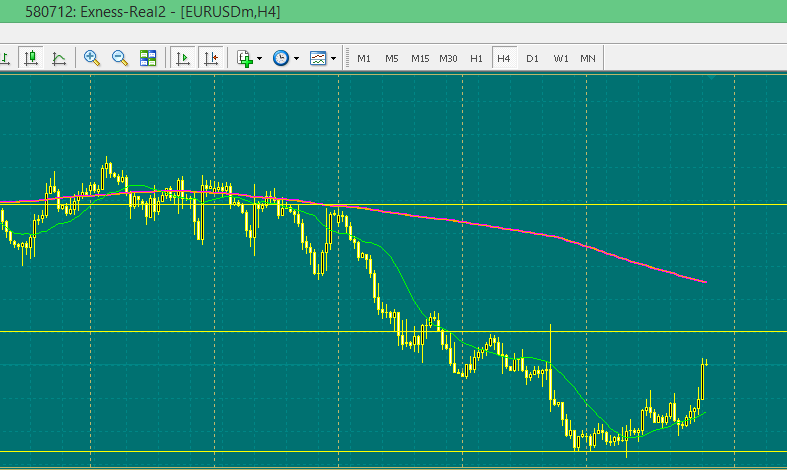Screen dimensions: 787x470
Task: Tile the chart windows
Action: click(148, 58)
